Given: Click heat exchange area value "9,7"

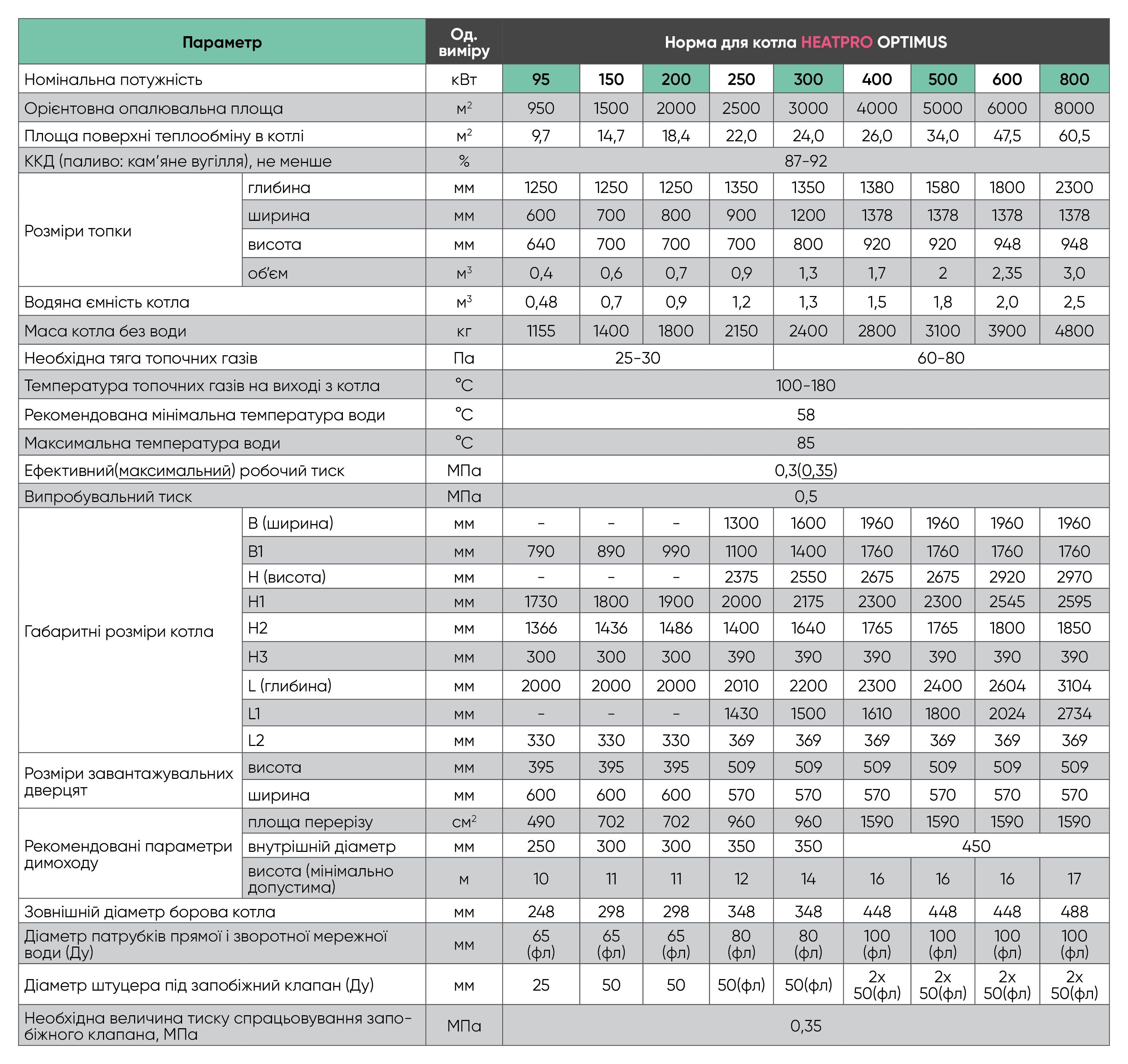Looking at the screenshot, I should click(541, 136).
